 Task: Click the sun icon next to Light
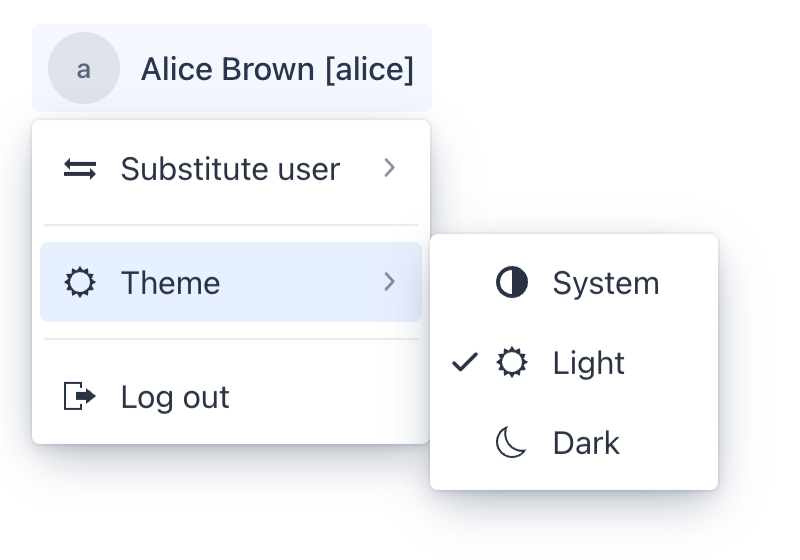(x=512, y=363)
